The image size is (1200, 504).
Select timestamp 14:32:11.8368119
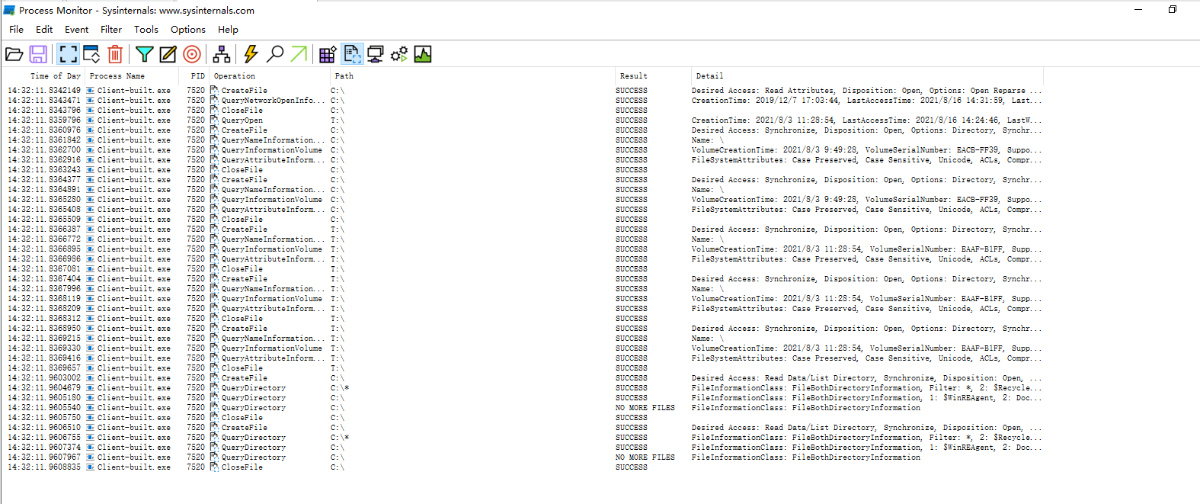point(44,299)
